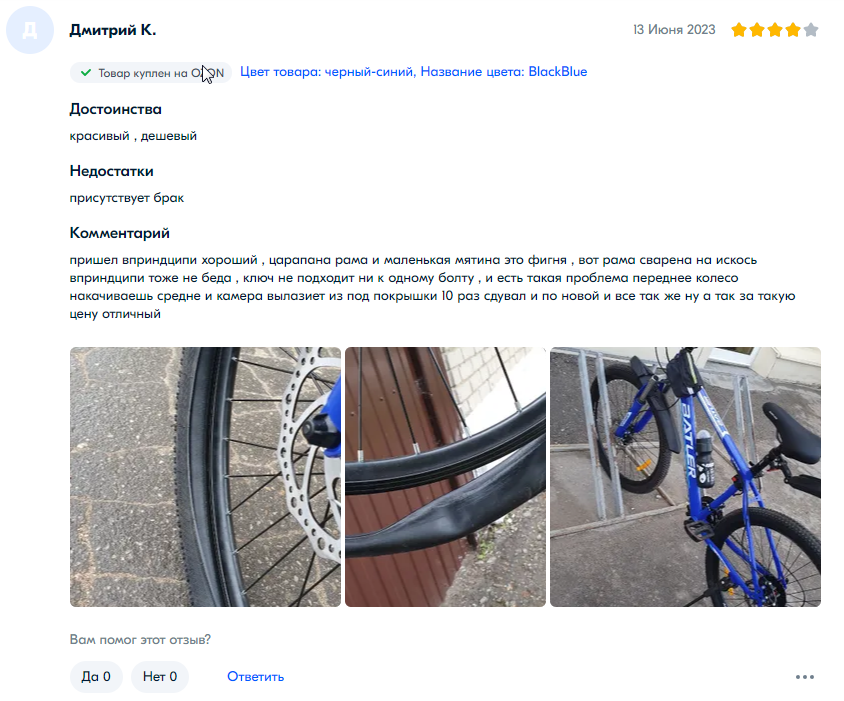844x701 pixels.
Task: Click the 'Товар куплен на OZON' badge
Action: pos(151,73)
